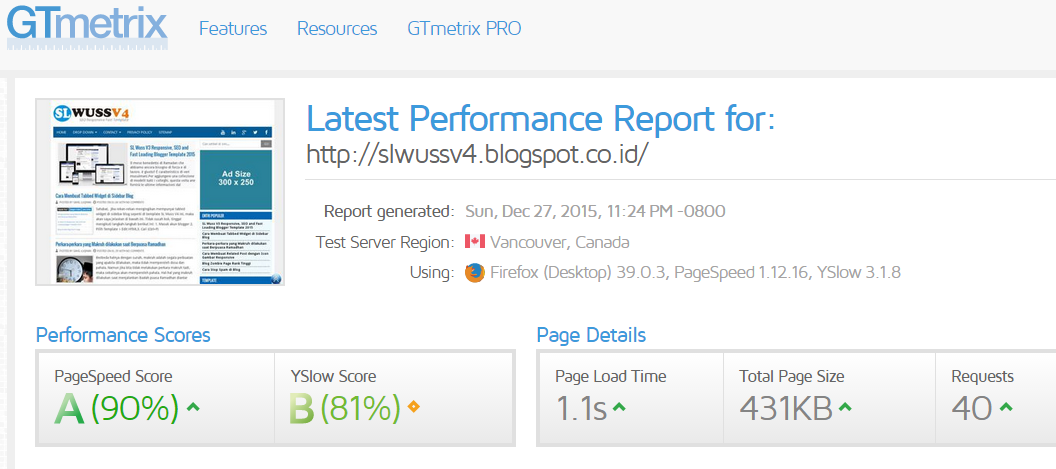Click the Performance Scores heading

[x=123, y=335]
